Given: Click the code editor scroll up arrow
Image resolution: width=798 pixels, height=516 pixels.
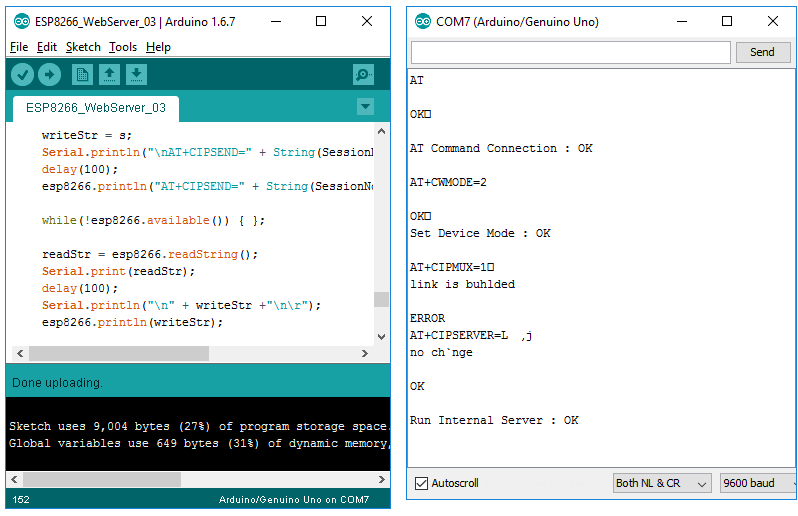Looking at the screenshot, I should [381, 131].
